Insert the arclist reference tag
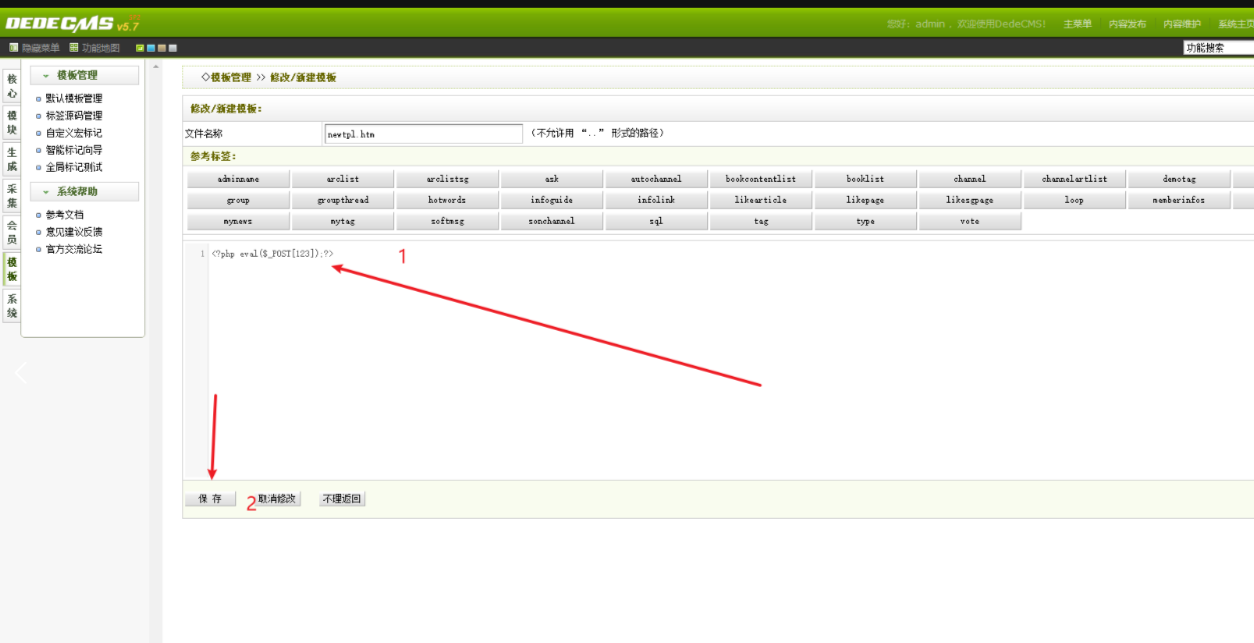The height and width of the screenshot is (643, 1254). (343, 179)
